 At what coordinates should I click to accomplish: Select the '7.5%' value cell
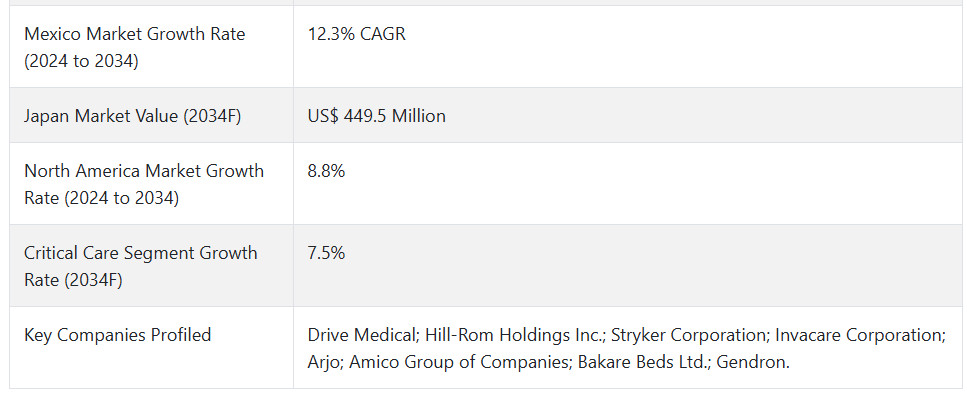coord(627,266)
